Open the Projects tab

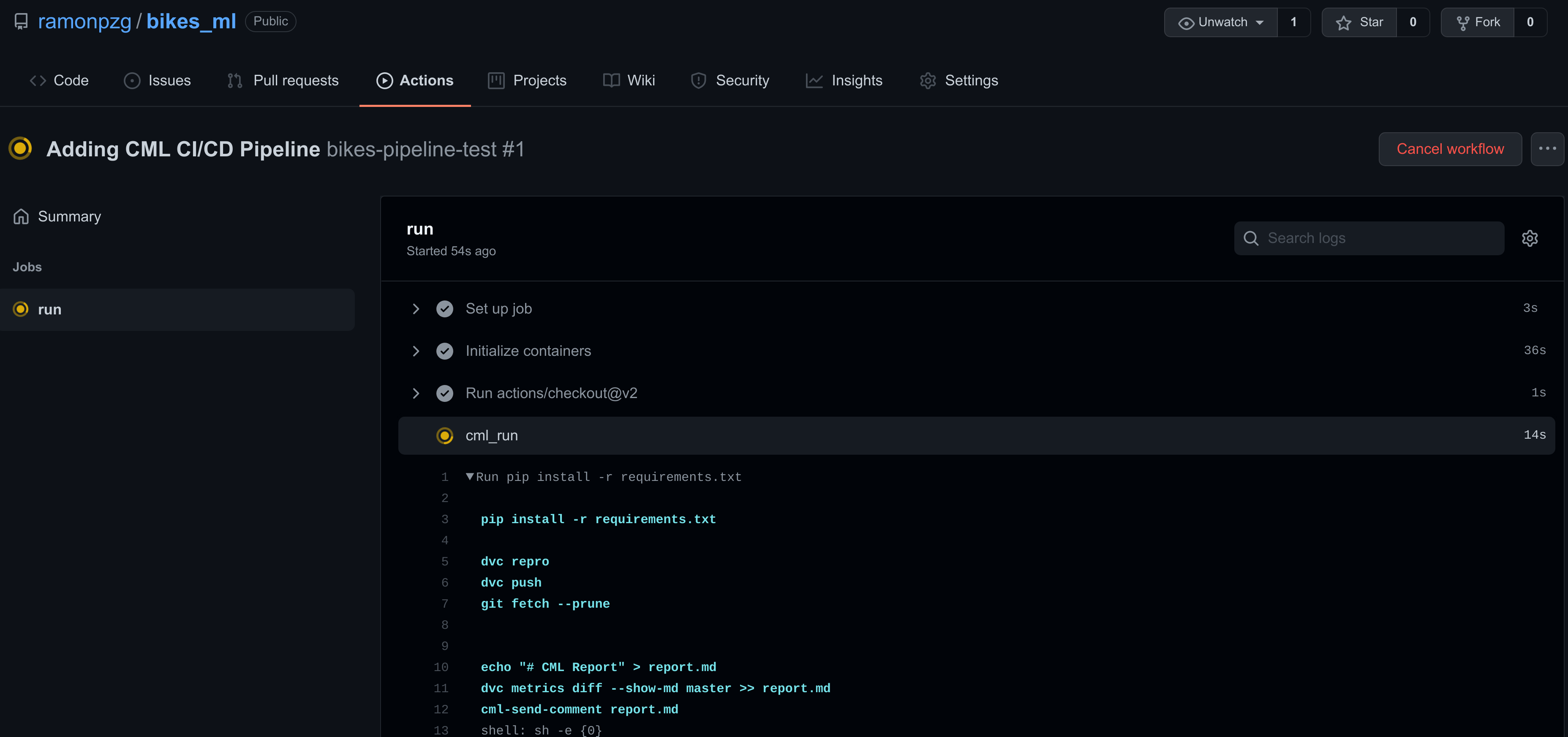(527, 80)
